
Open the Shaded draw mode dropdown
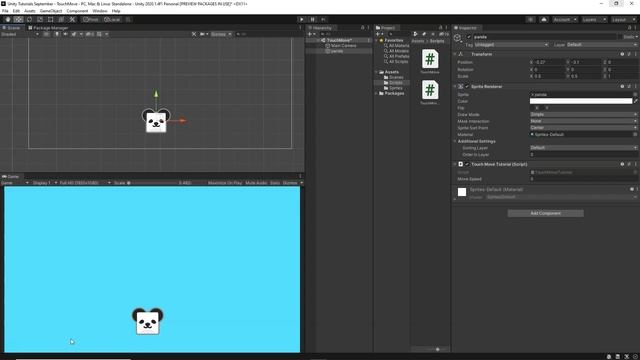(x=20, y=34)
